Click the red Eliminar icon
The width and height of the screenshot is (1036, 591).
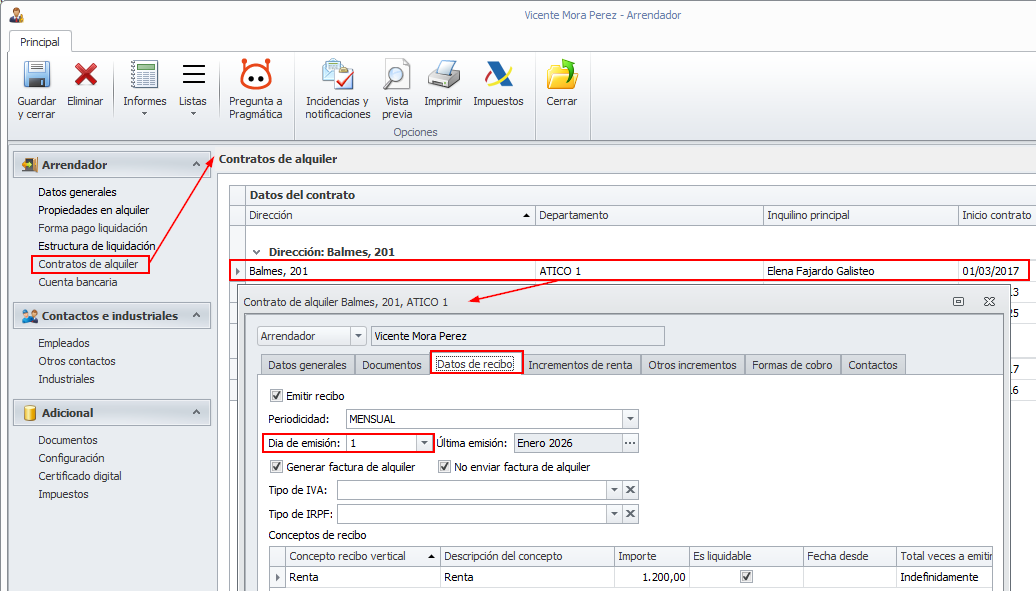(85, 75)
